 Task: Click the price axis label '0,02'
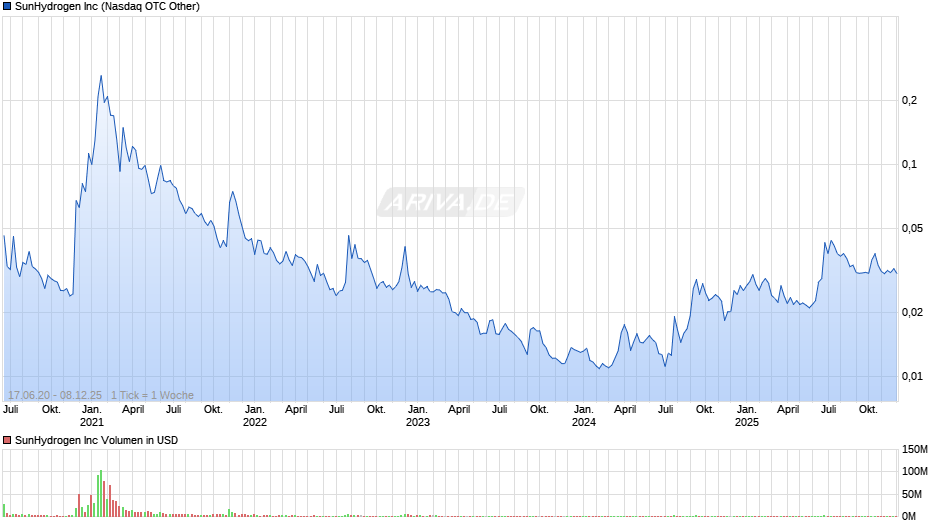912,312
